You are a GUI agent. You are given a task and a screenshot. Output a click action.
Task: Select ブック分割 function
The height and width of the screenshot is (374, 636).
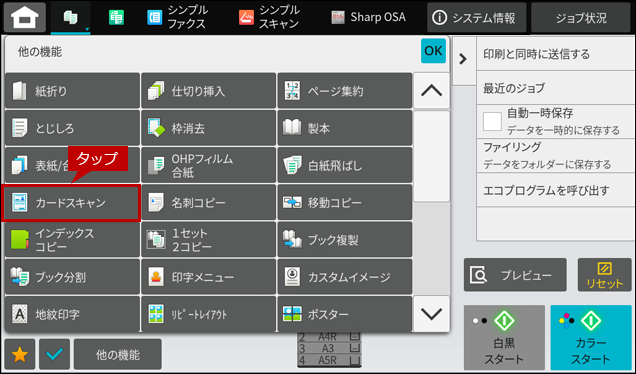click(x=73, y=277)
